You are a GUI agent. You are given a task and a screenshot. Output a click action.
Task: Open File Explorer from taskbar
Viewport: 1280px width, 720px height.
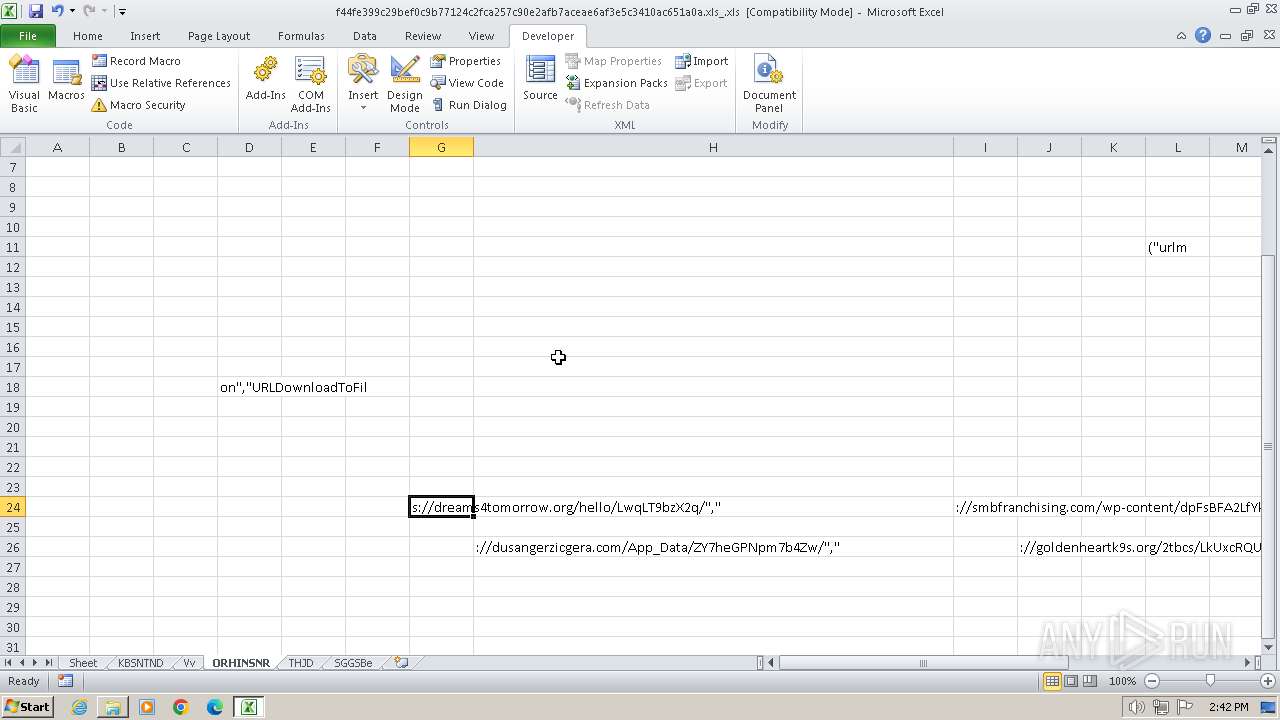point(113,707)
